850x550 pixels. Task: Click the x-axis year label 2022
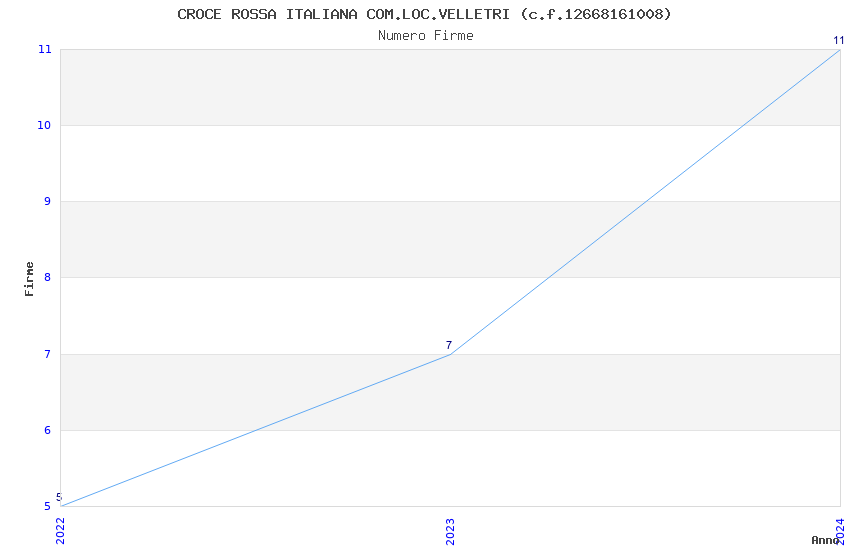point(61,531)
